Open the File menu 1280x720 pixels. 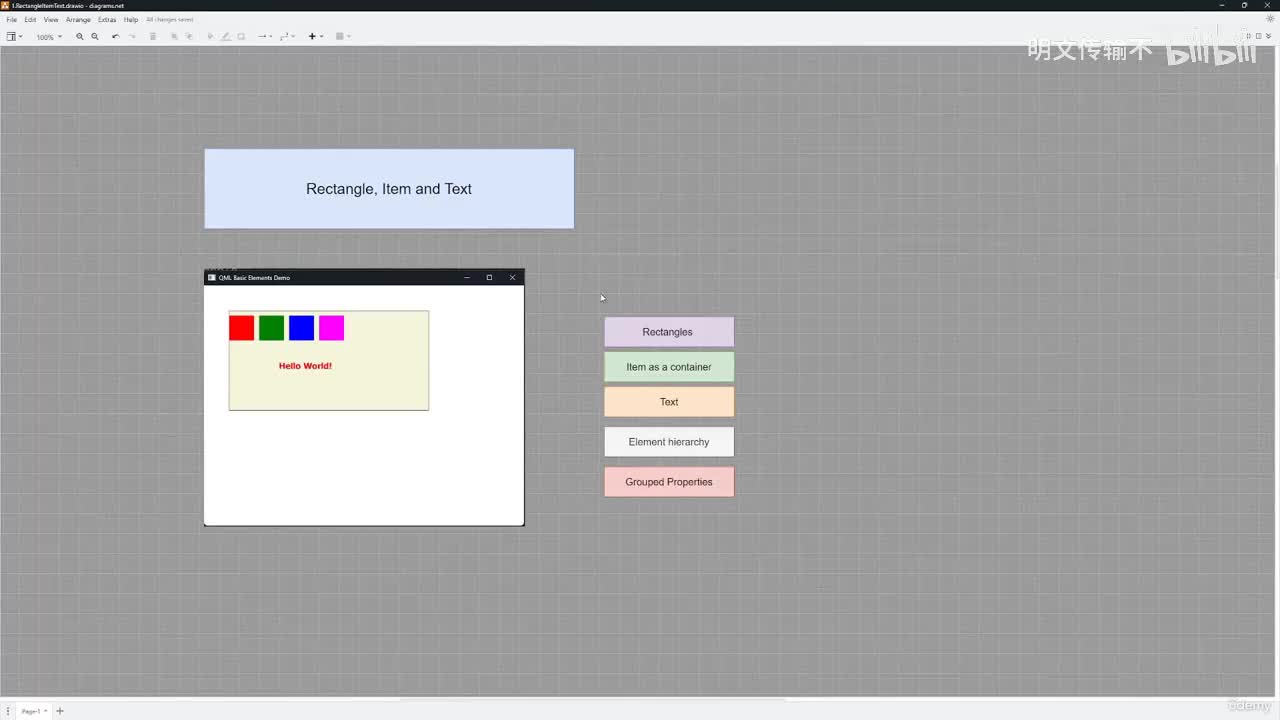pyautogui.click(x=12, y=20)
